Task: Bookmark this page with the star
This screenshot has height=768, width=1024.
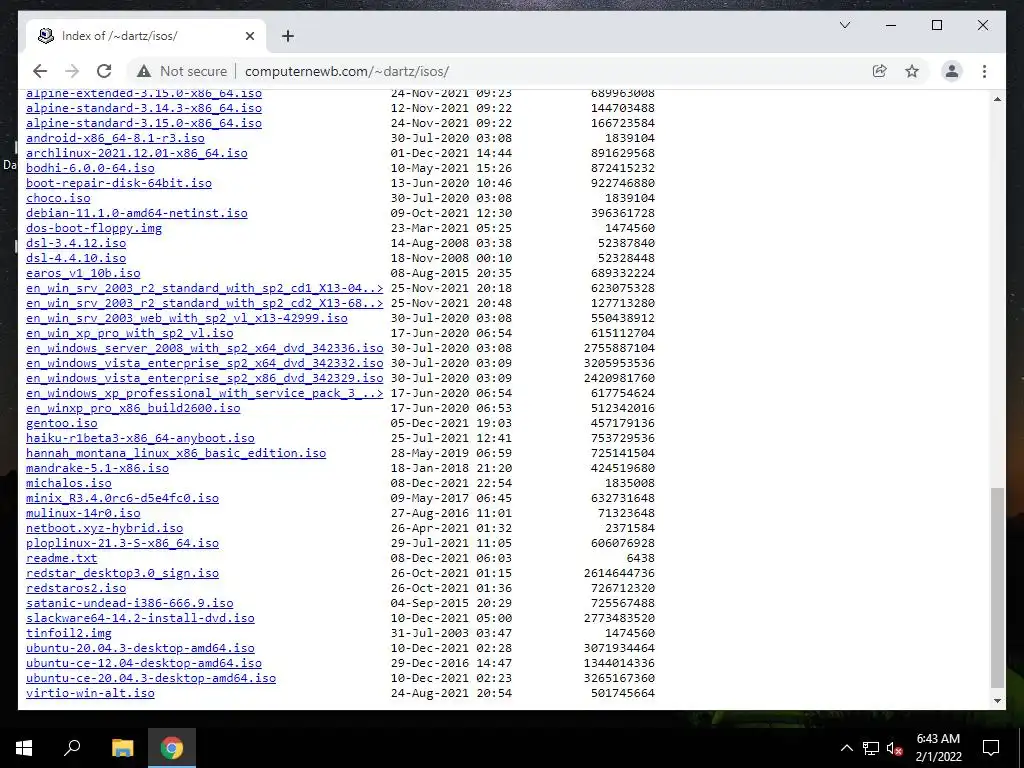Action: tap(912, 71)
